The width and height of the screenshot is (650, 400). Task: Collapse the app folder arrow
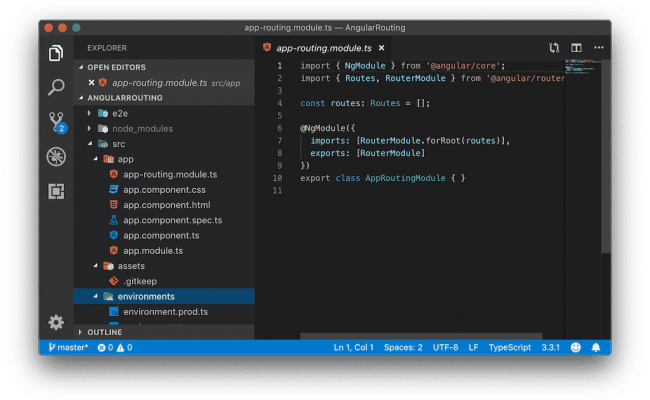95,159
